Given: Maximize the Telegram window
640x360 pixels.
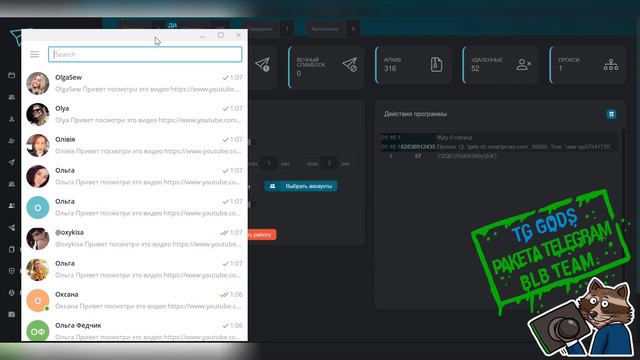Looking at the screenshot, I should pyautogui.click(x=221, y=35).
